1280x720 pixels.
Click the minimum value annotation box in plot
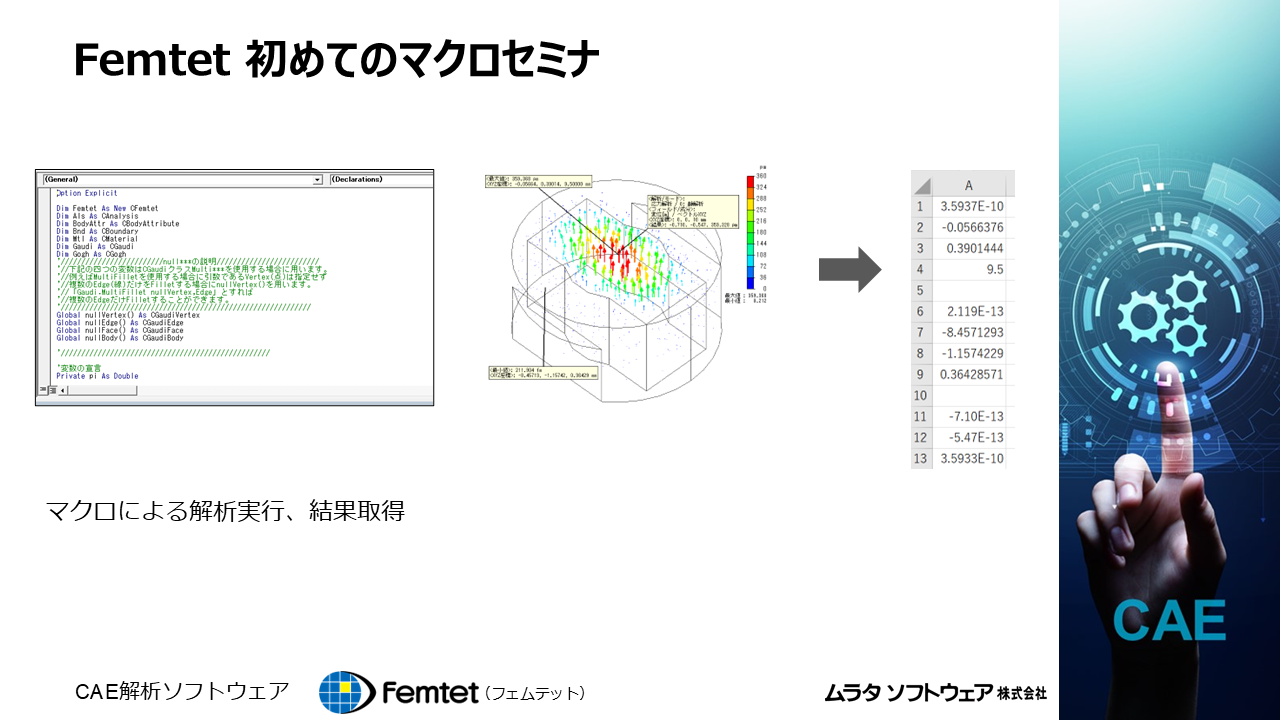(x=543, y=373)
